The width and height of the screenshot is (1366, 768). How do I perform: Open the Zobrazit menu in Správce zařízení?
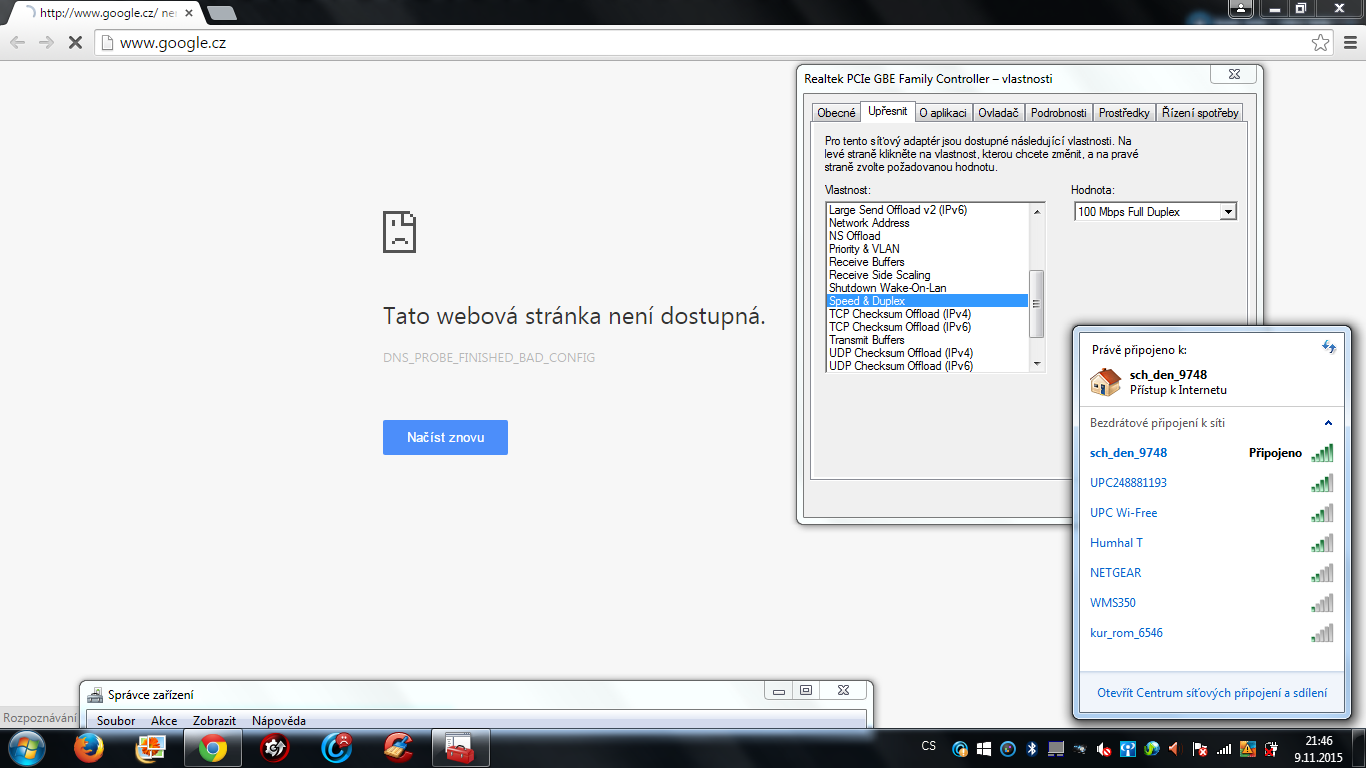[x=214, y=721]
